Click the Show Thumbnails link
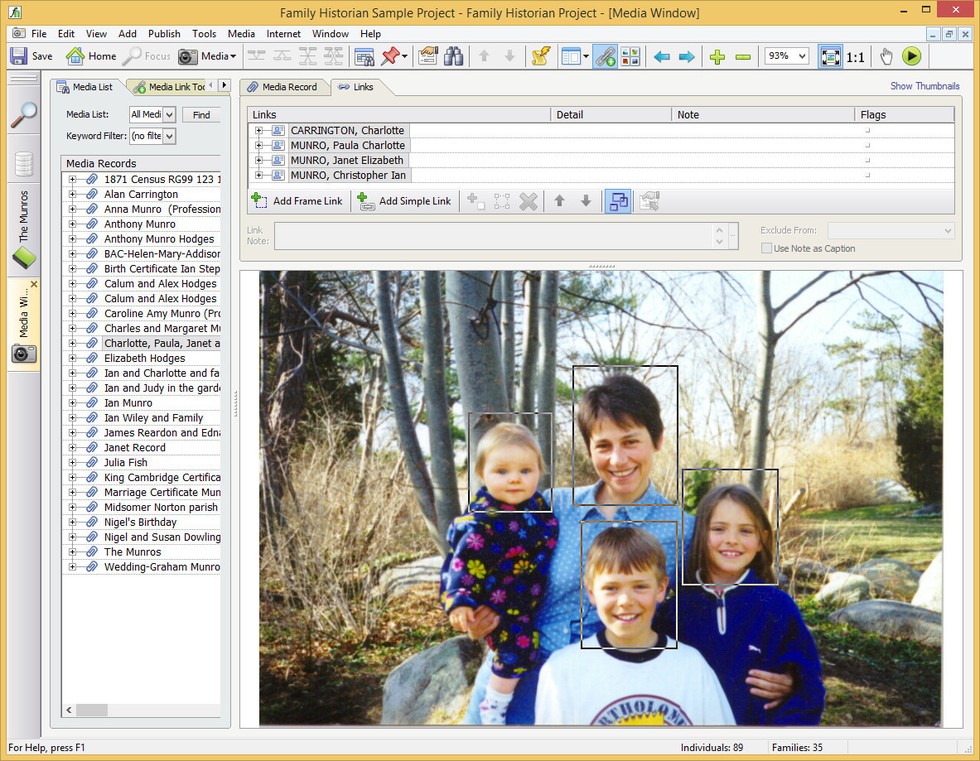This screenshot has width=980, height=761. (x=924, y=86)
